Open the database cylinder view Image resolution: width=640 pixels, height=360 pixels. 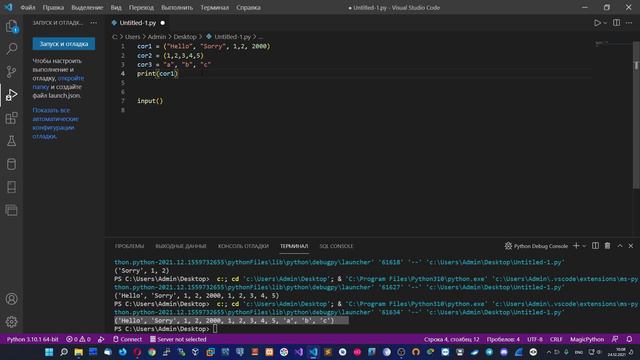(x=11, y=164)
